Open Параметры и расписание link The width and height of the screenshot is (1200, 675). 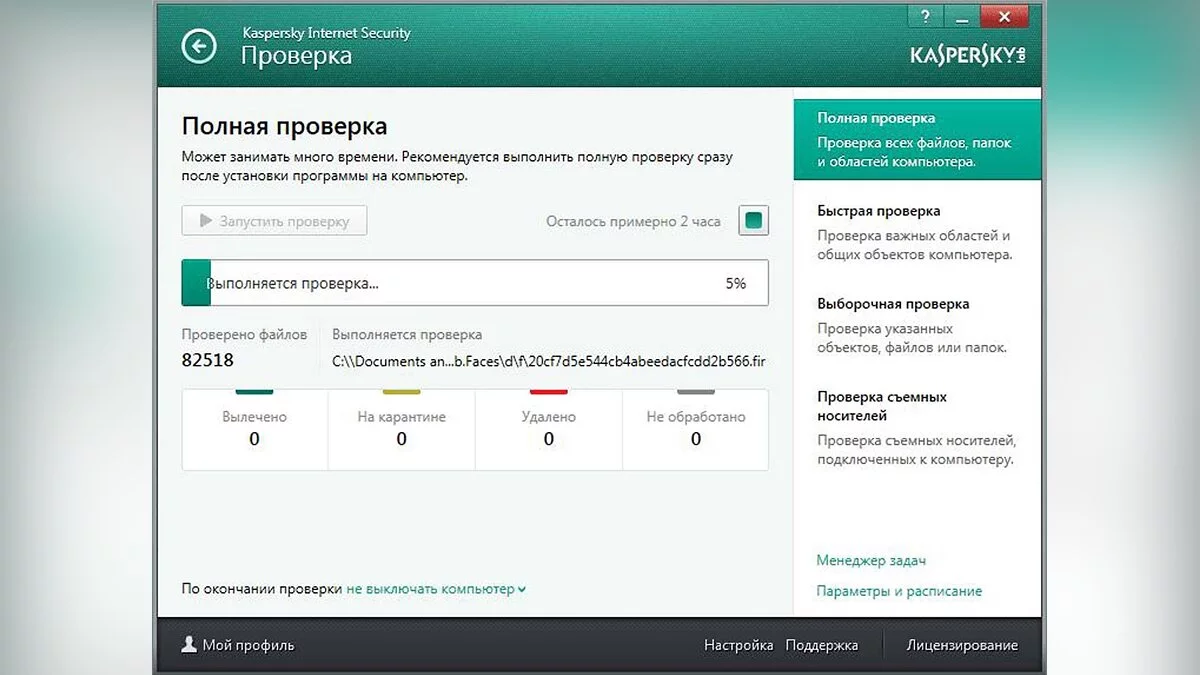click(898, 591)
